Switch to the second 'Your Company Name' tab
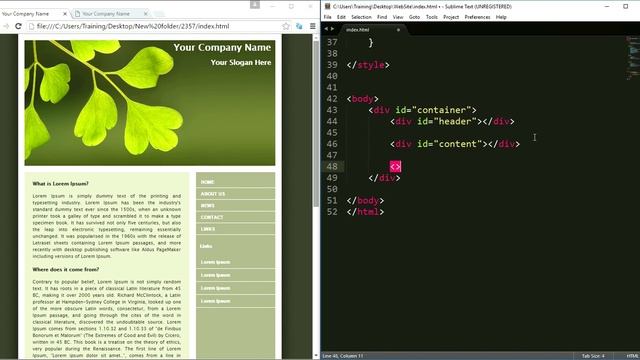 point(106,14)
